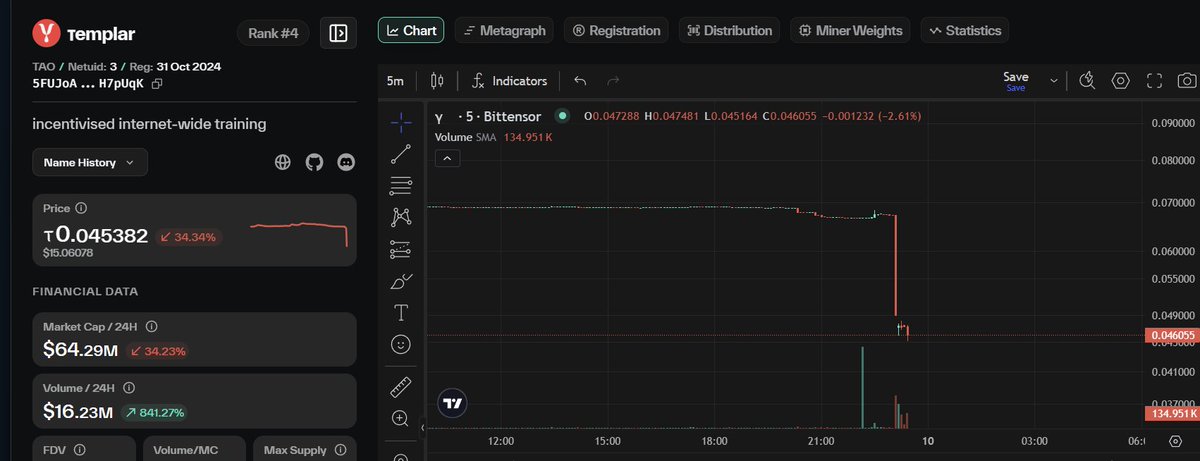The width and height of the screenshot is (1200, 461).
Task: Click the FINANCIAL DATA heading
Action: [85, 291]
